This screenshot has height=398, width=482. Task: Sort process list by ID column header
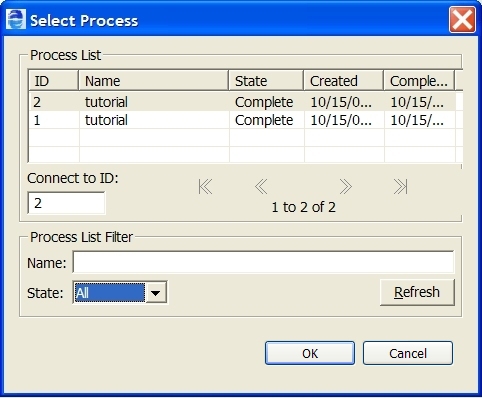(x=54, y=80)
